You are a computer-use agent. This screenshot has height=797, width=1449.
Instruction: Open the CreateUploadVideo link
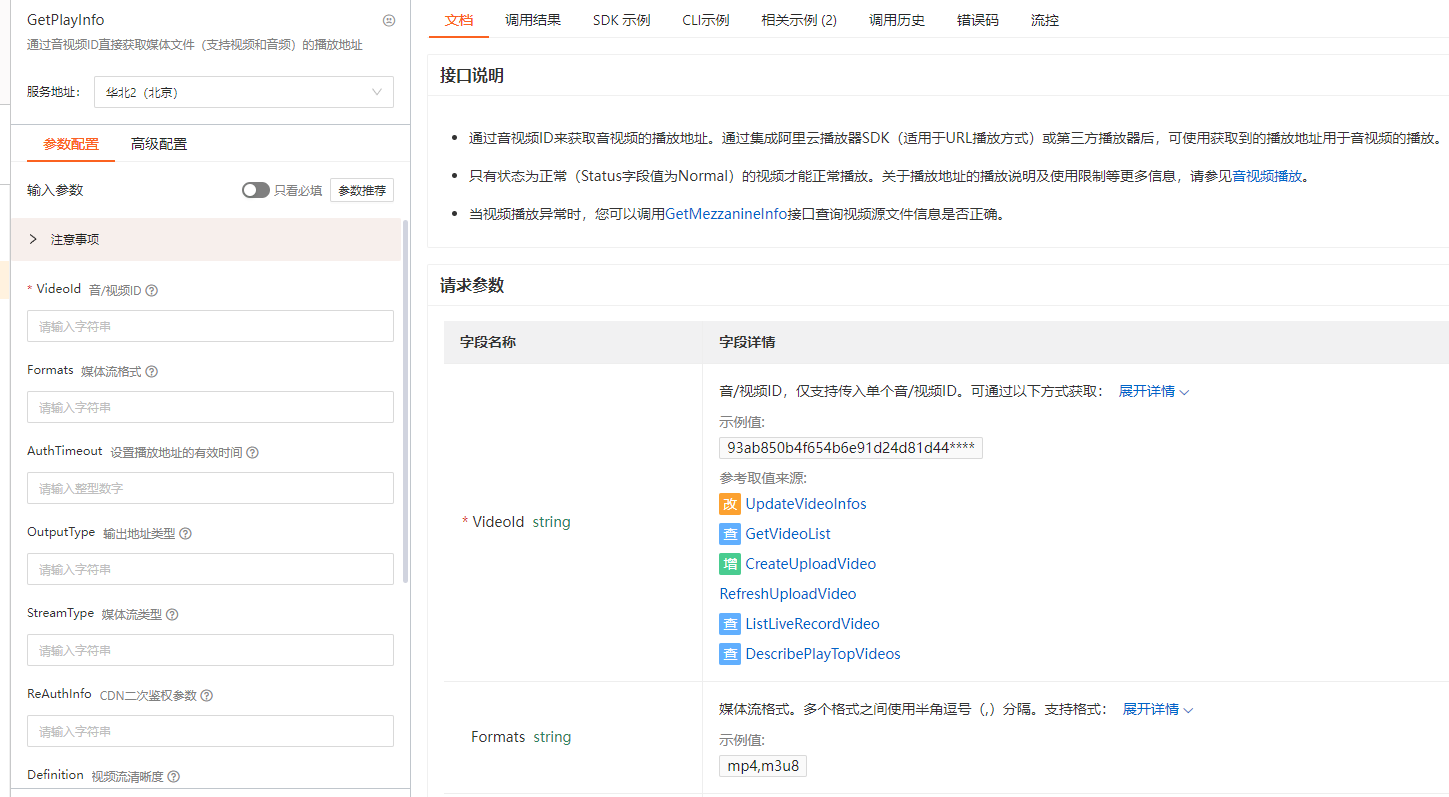811,564
